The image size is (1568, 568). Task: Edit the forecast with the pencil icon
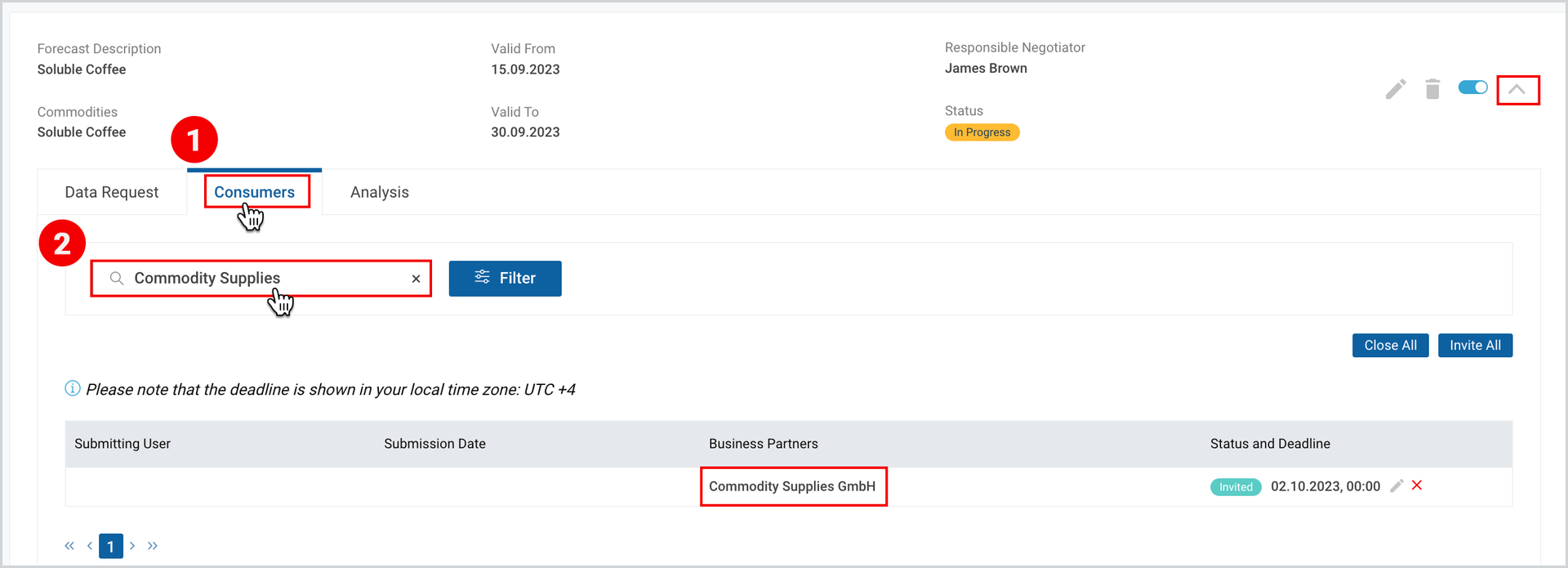tap(1396, 89)
